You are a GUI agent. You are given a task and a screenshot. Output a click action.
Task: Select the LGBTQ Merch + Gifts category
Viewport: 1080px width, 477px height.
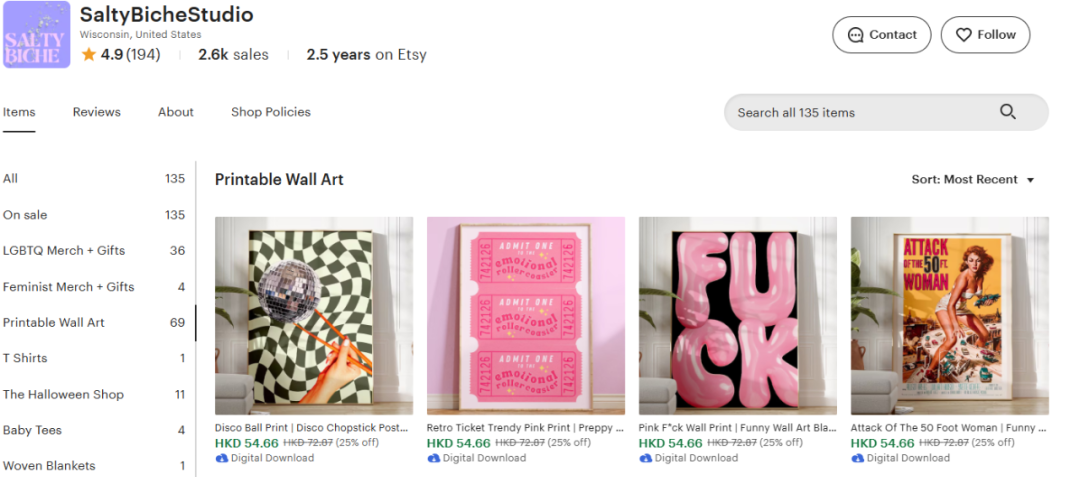[64, 251]
